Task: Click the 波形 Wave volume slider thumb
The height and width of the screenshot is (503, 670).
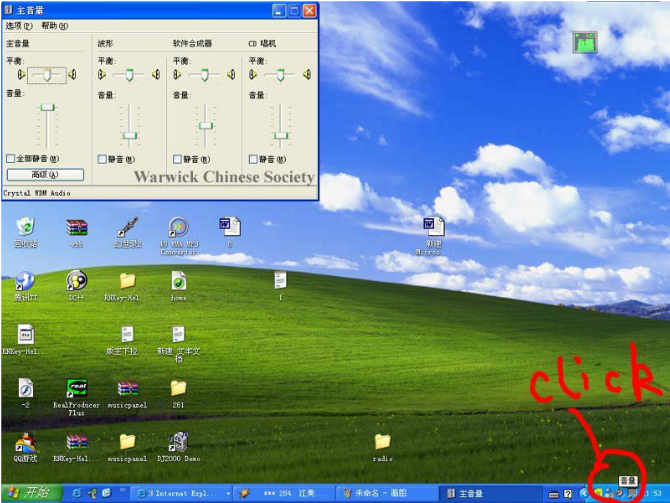Action: (129, 135)
